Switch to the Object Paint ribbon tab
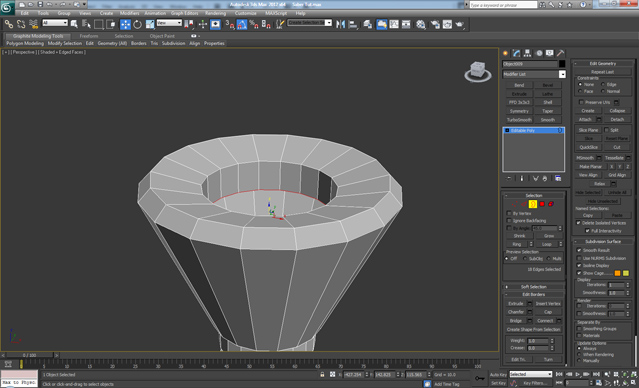This screenshot has width=639, height=388. click(x=162, y=36)
